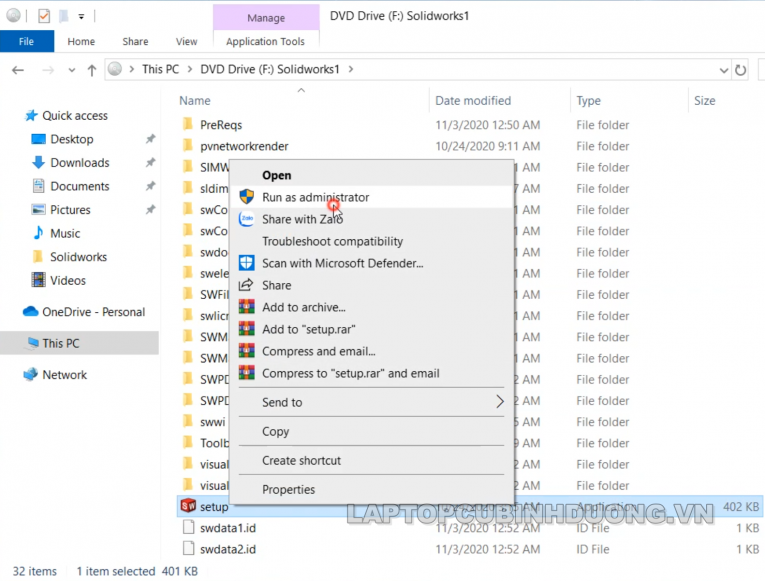Click the Manage contextual tab
This screenshot has height=581, width=765.
coord(266,18)
